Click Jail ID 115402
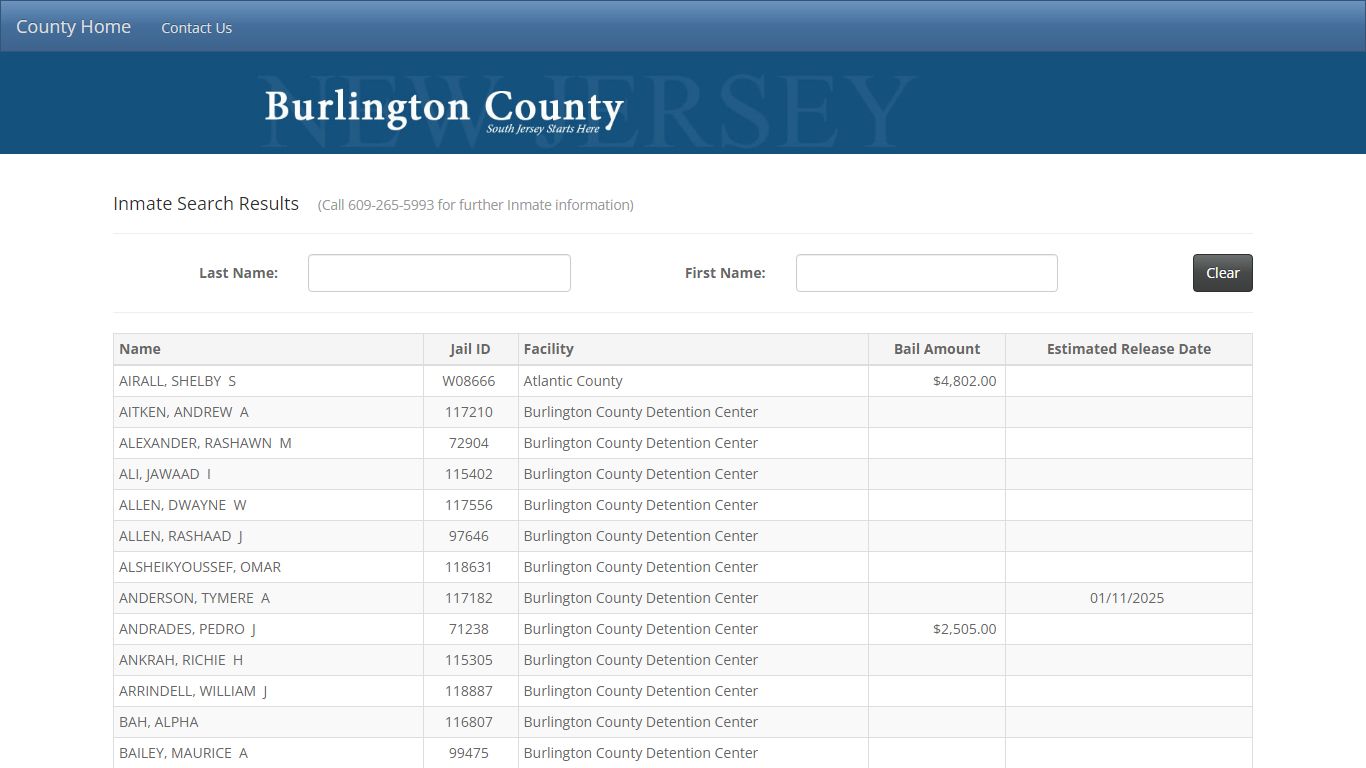This screenshot has width=1366, height=768. 469,474
